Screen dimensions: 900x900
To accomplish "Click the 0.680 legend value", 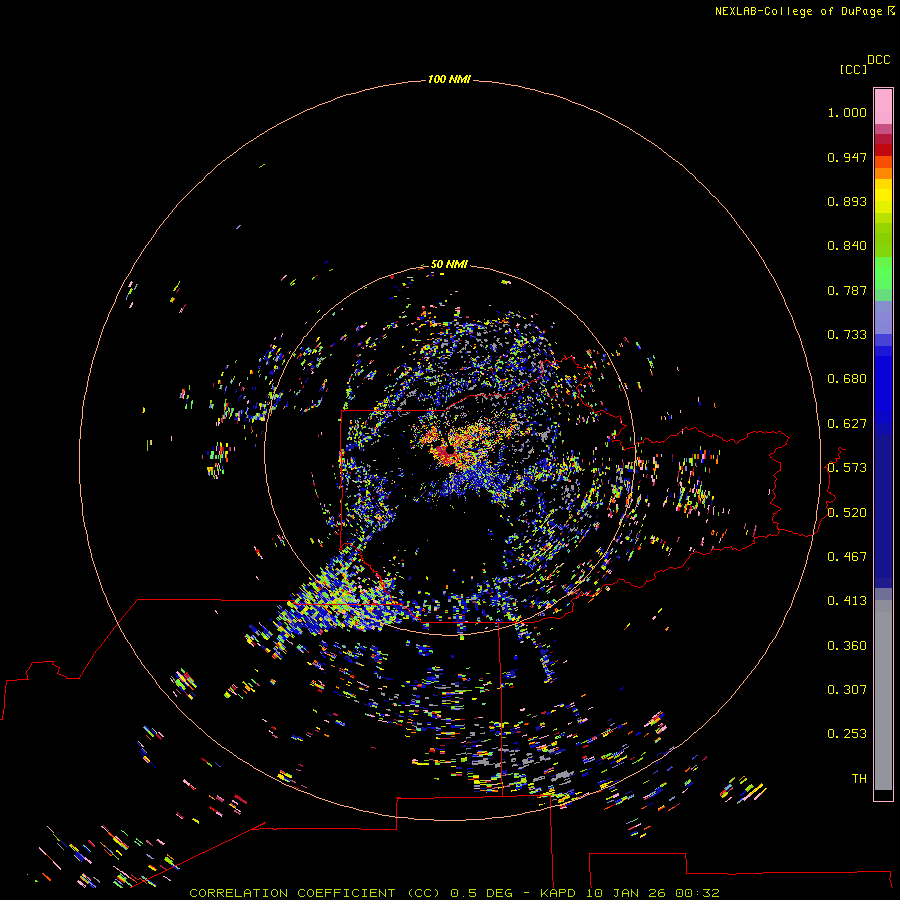I will (x=847, y=379).
